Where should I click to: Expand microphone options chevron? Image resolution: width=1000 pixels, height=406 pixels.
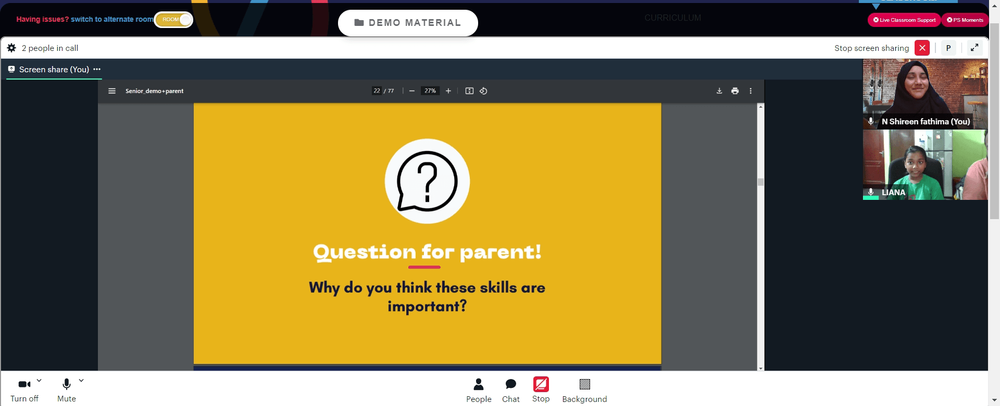pyautogui.click(x=81, y=381)
